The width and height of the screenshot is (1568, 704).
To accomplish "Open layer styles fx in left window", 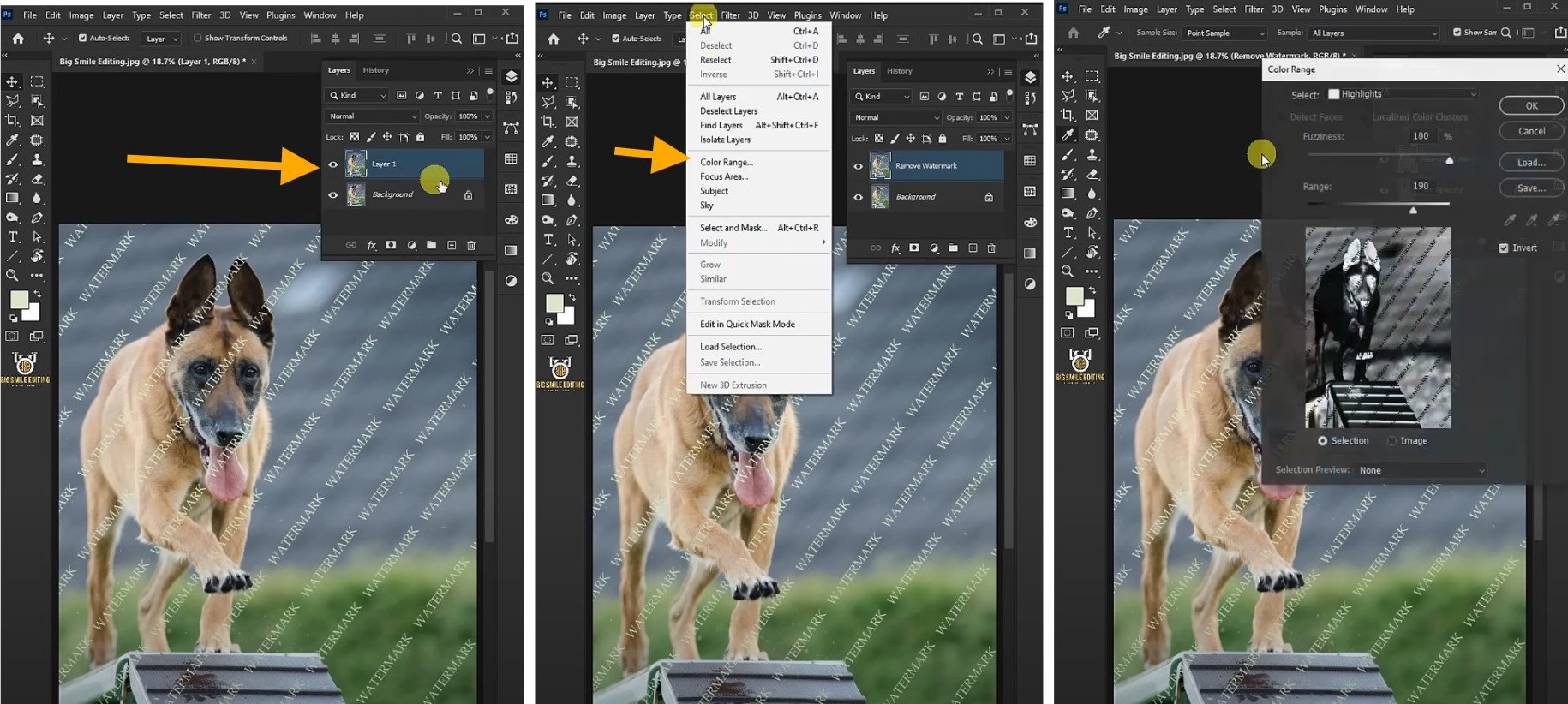I will pyautogui.click(x=371, y=246).
